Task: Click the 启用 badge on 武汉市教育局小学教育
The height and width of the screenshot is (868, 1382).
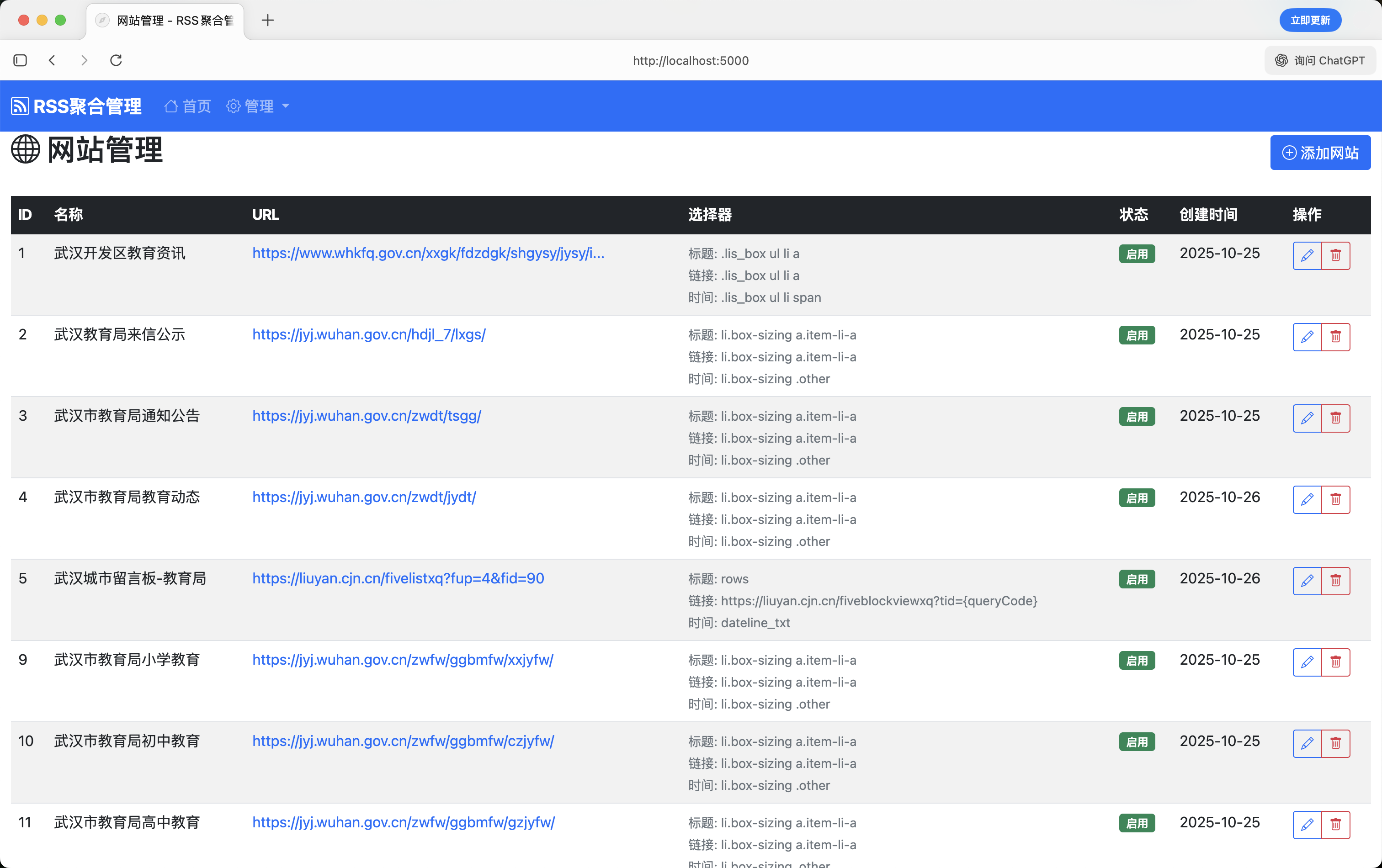Action: point(1137,661)
